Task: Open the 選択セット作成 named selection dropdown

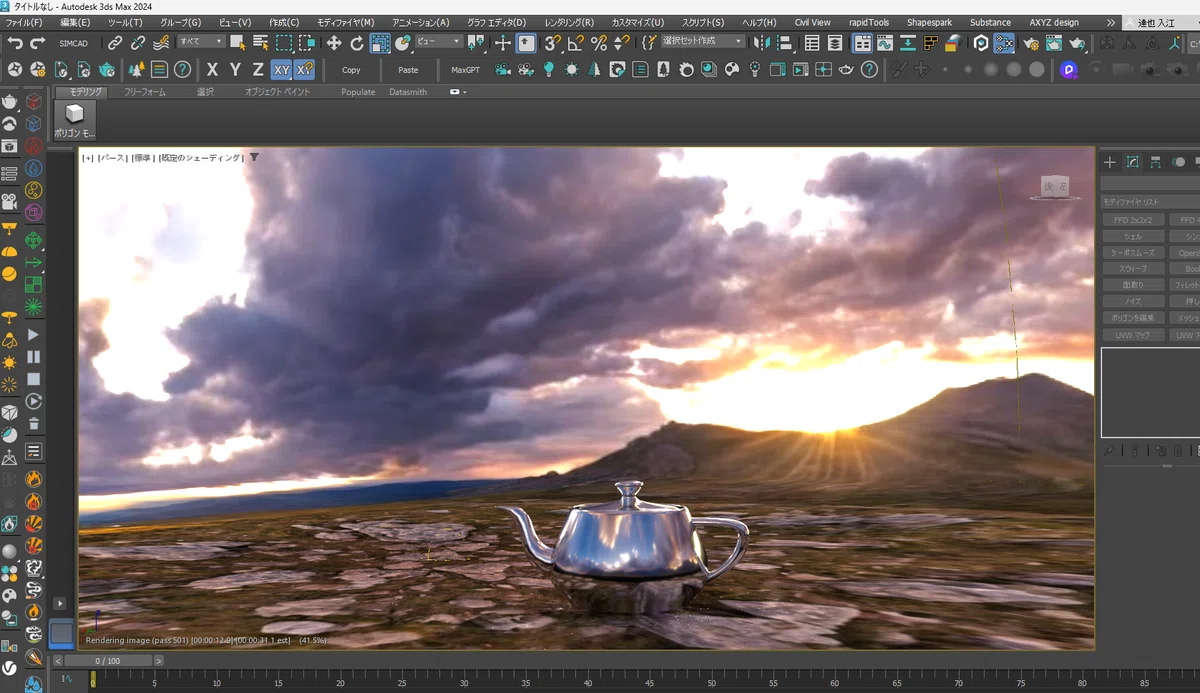Action: 701,42
